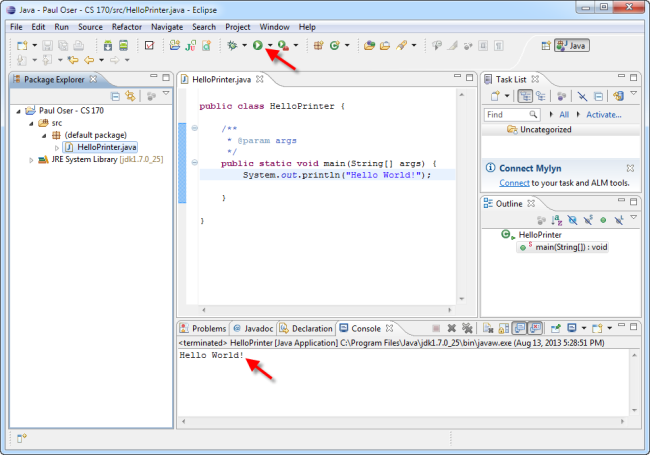This screenshot has width=650, height=455.
Task: Click the Save disk icon in toolbar
Action: [x=48, y=46]
